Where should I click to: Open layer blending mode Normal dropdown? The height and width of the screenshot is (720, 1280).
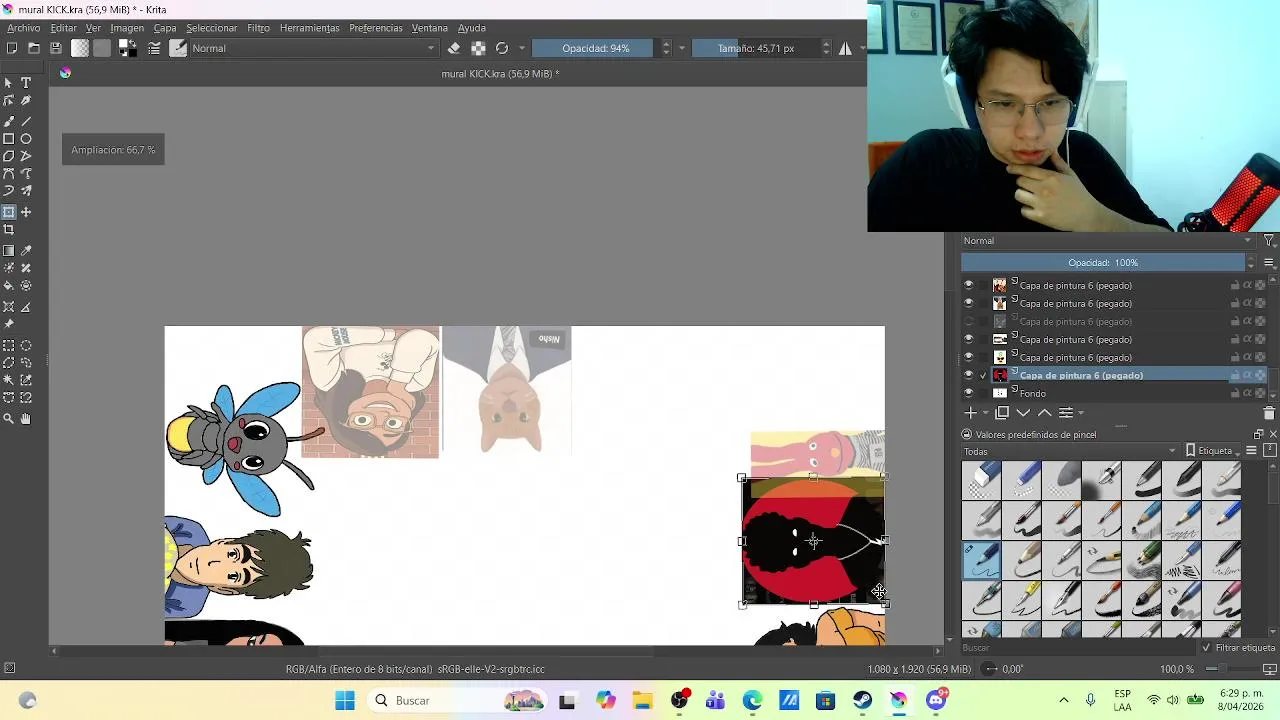pyautogui.click(x=1107, y=240)
